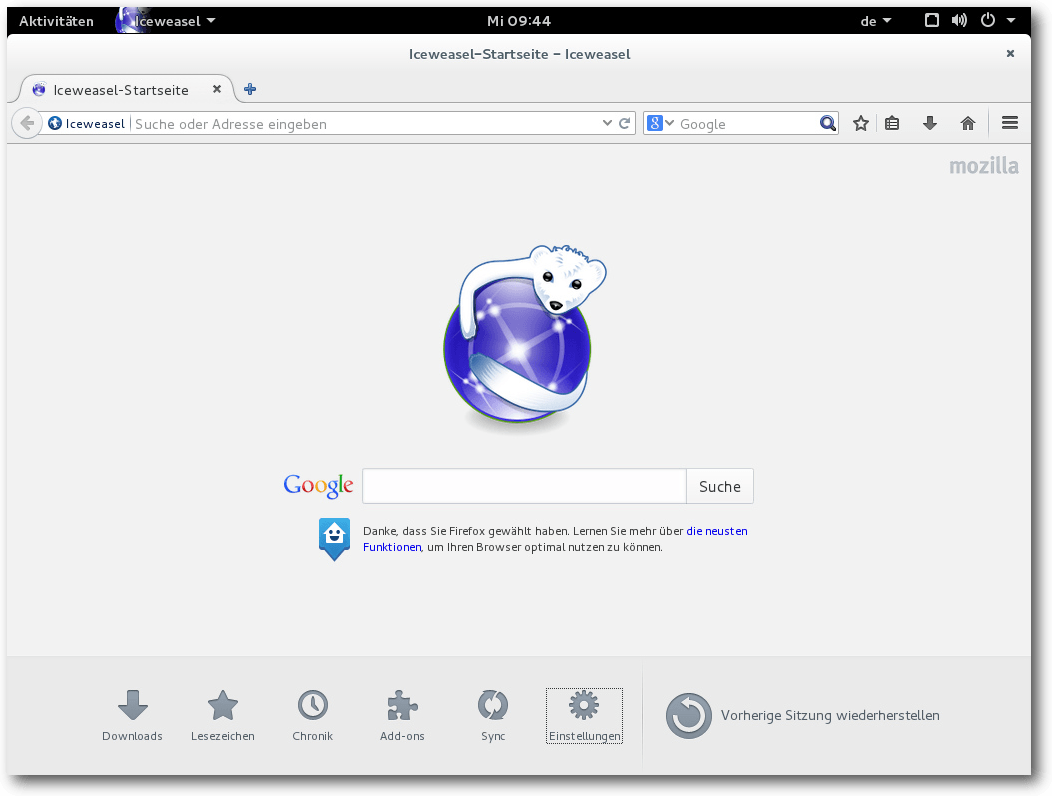Open the de keyboard layout dropdown

point(876,21)
